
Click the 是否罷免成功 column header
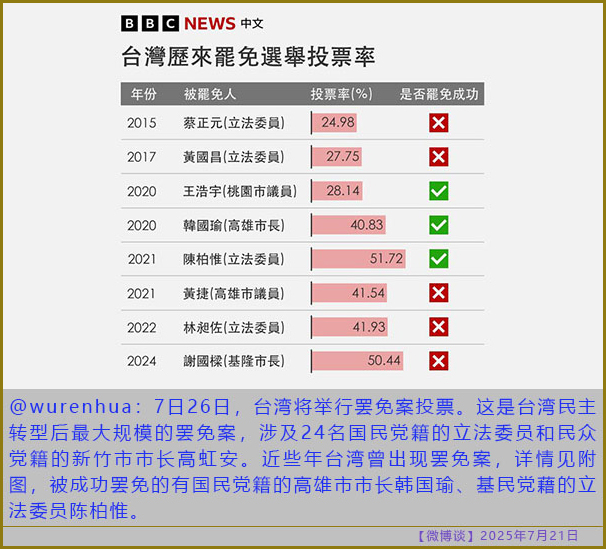click(439, 94)
